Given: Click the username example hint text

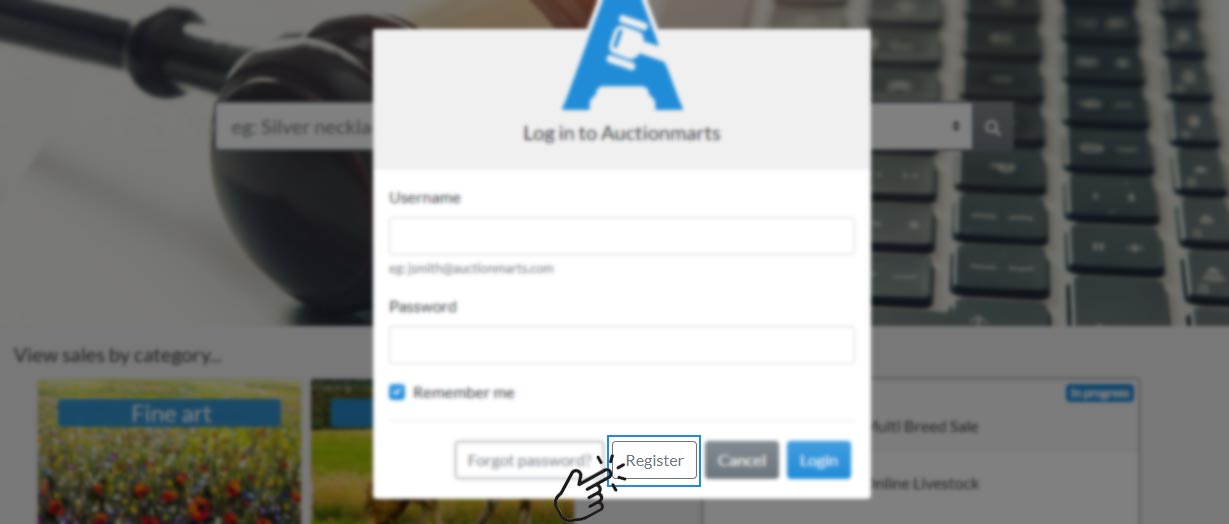Looking at the screenshot, I should [x=471, y=269].
